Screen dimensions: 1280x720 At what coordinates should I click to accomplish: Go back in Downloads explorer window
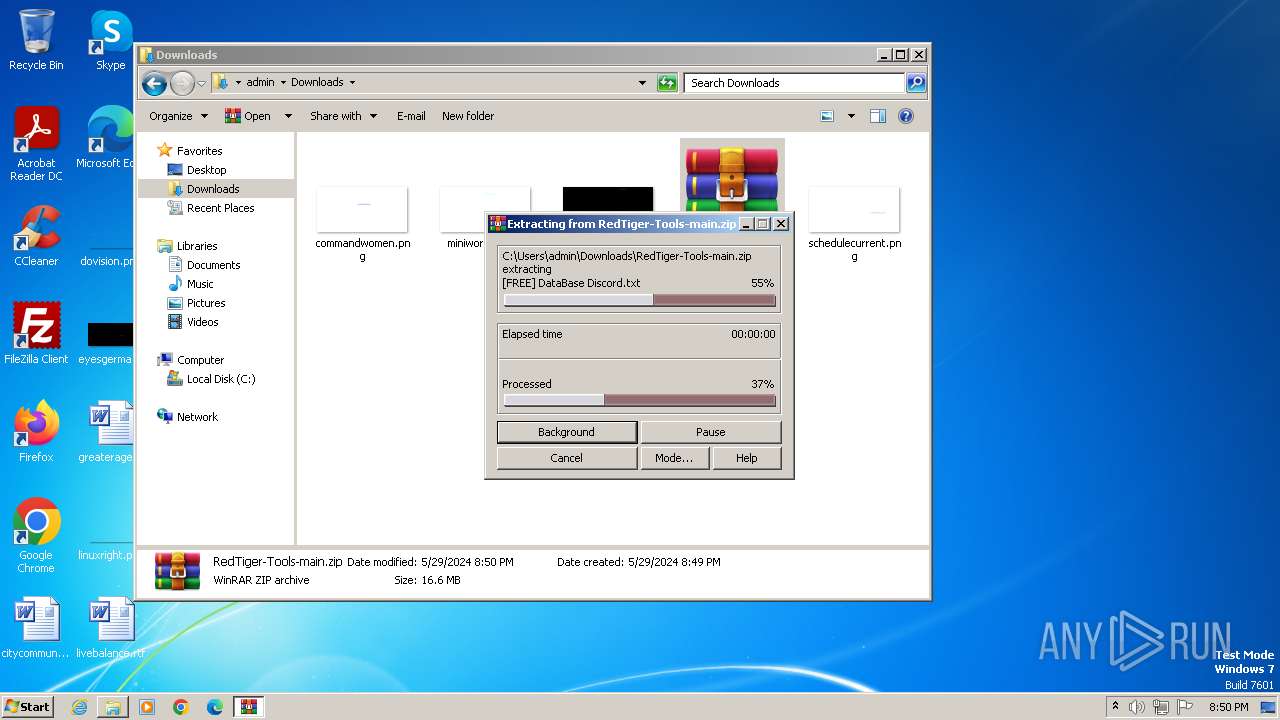point(154,83)
